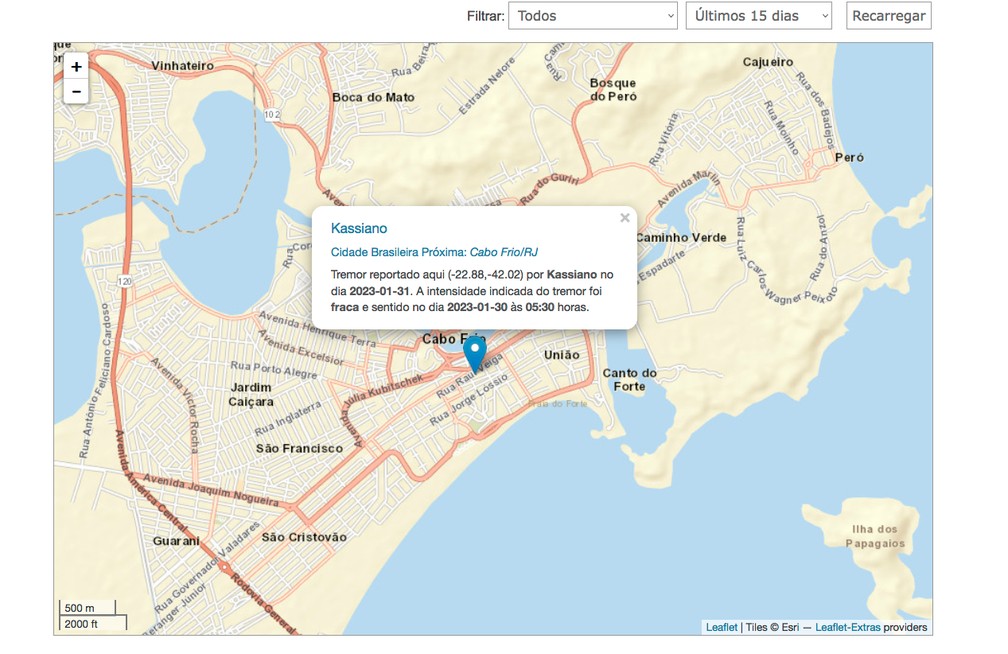
Task: Click the blue location marker pin
Action: (x=474, y=354)
